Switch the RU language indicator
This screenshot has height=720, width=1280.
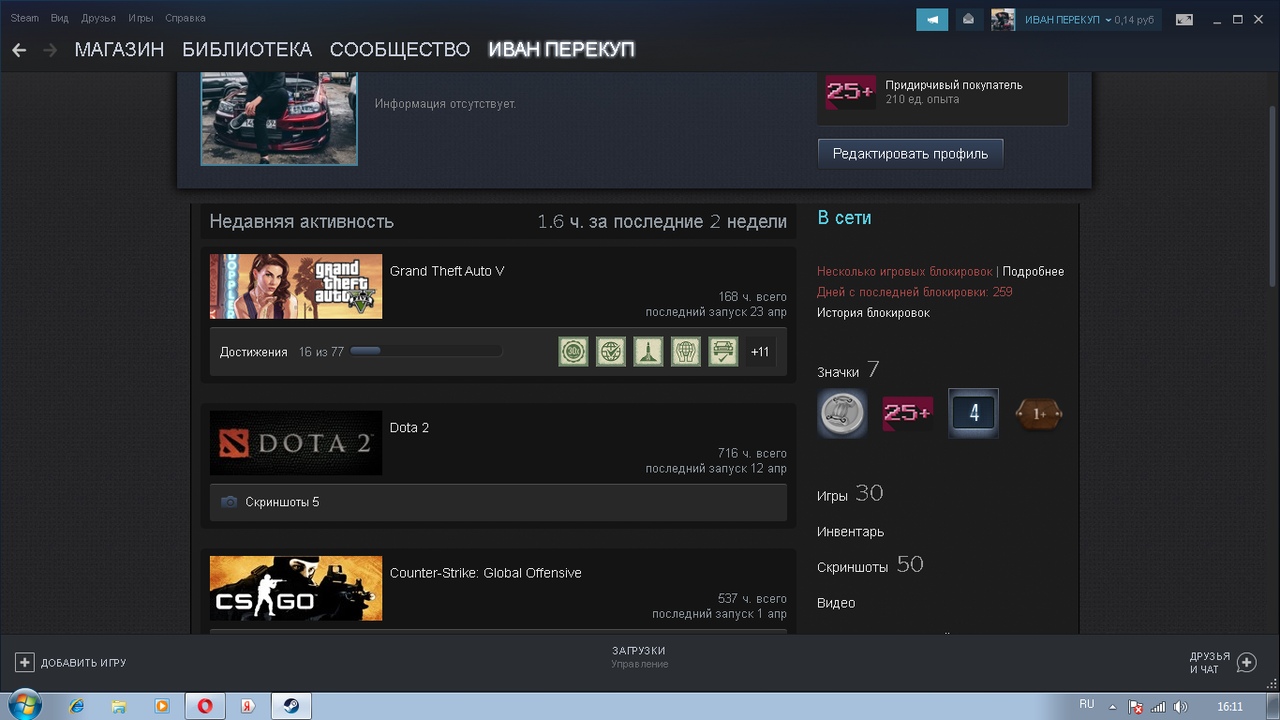tap(1087, 705)
